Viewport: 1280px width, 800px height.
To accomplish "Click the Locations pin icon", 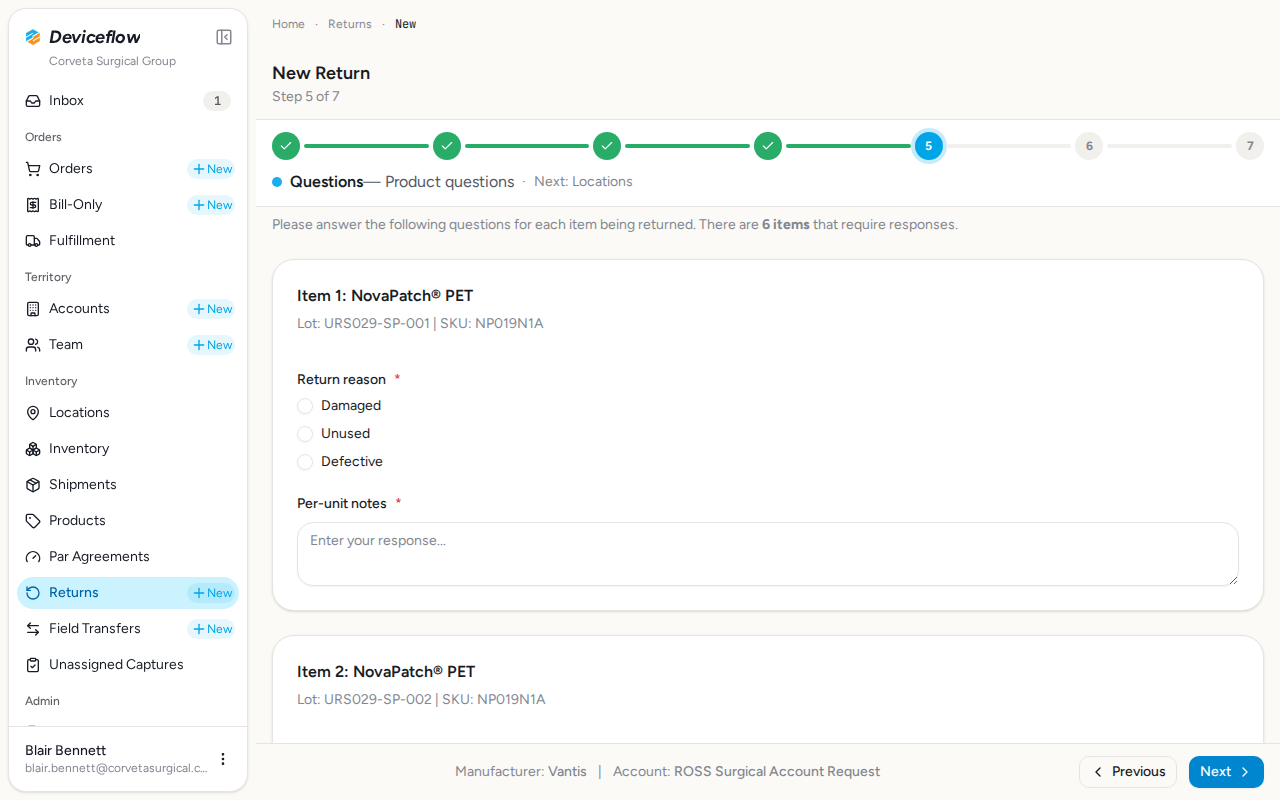I will [33, 413].
